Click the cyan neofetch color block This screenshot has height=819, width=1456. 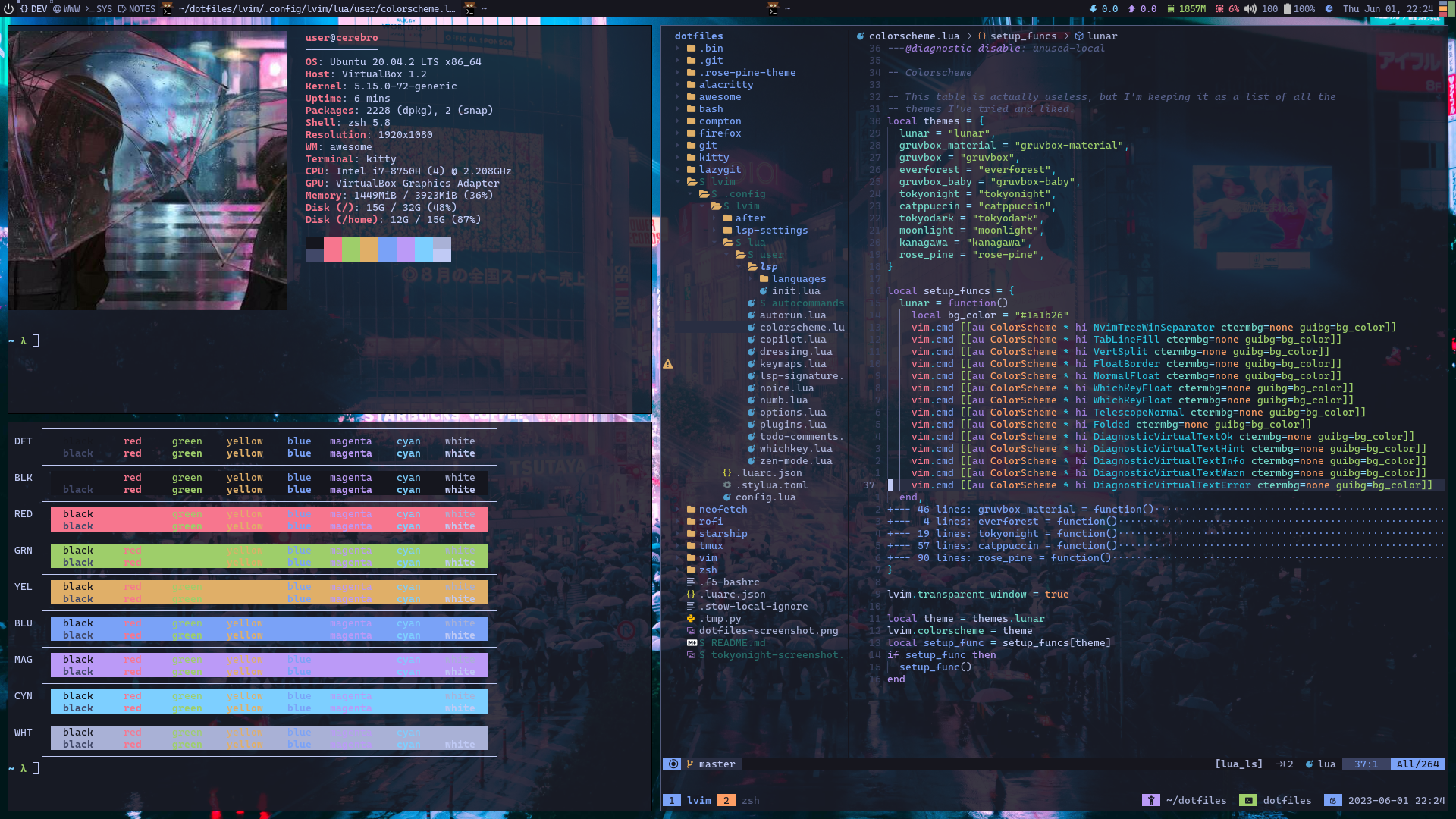(424, 249)
